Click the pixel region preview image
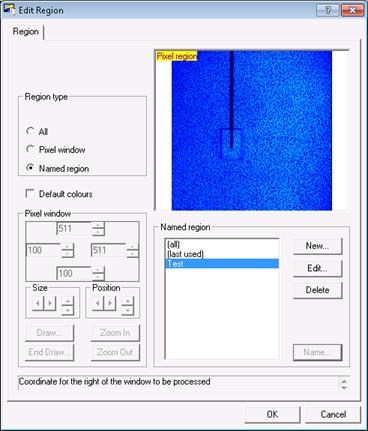368x431 pixels. (252, 130)
